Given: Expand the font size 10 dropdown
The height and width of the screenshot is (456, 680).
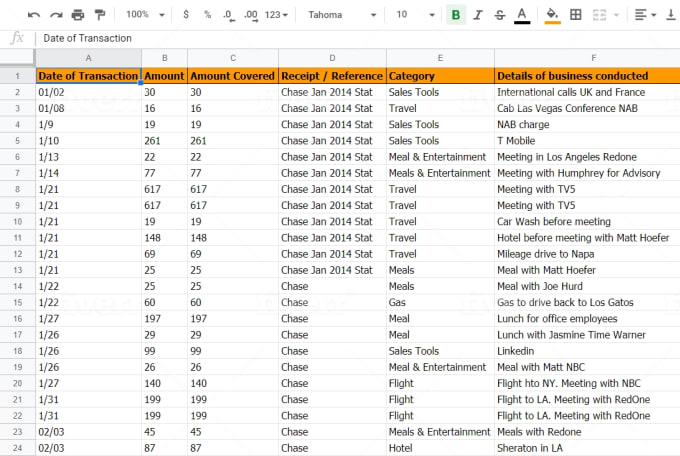Looking at the screenshot, I should (x=415, y=15).
